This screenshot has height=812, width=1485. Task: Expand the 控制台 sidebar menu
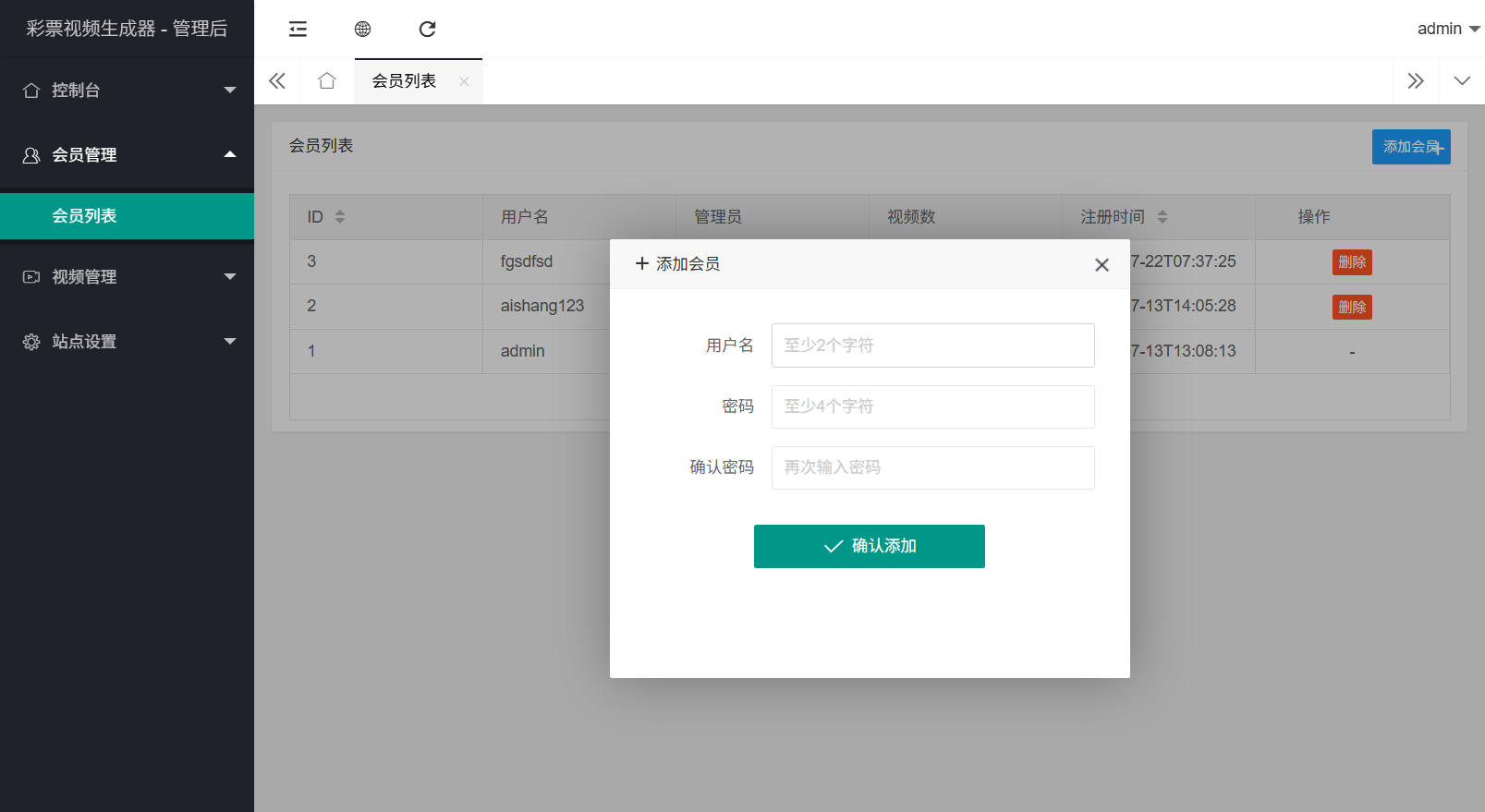pos(128,91)
